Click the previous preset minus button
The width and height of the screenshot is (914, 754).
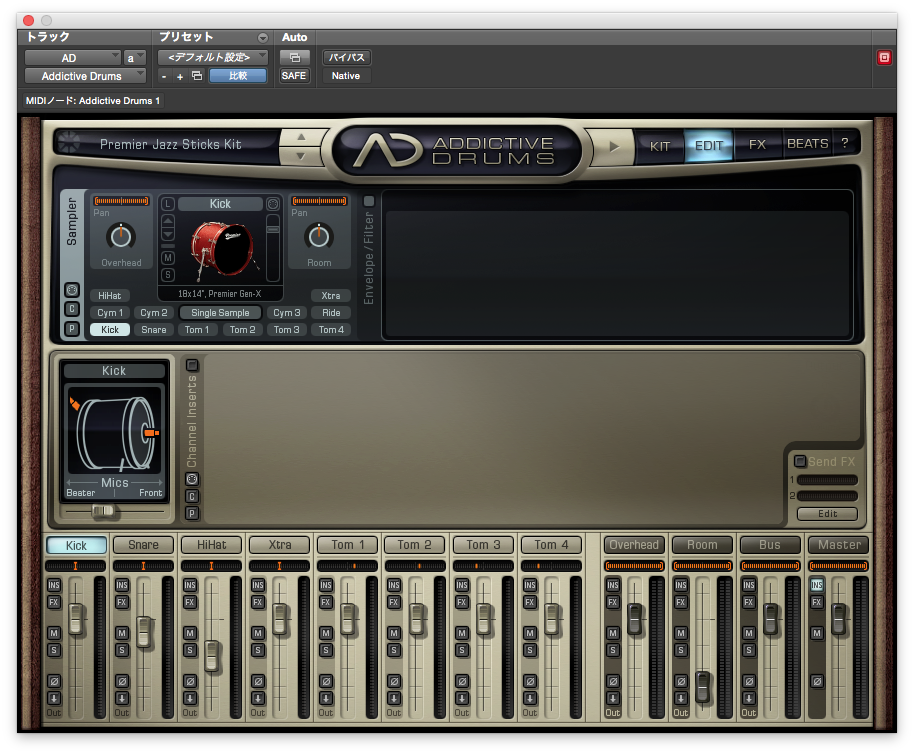click(x=164, y=76)
